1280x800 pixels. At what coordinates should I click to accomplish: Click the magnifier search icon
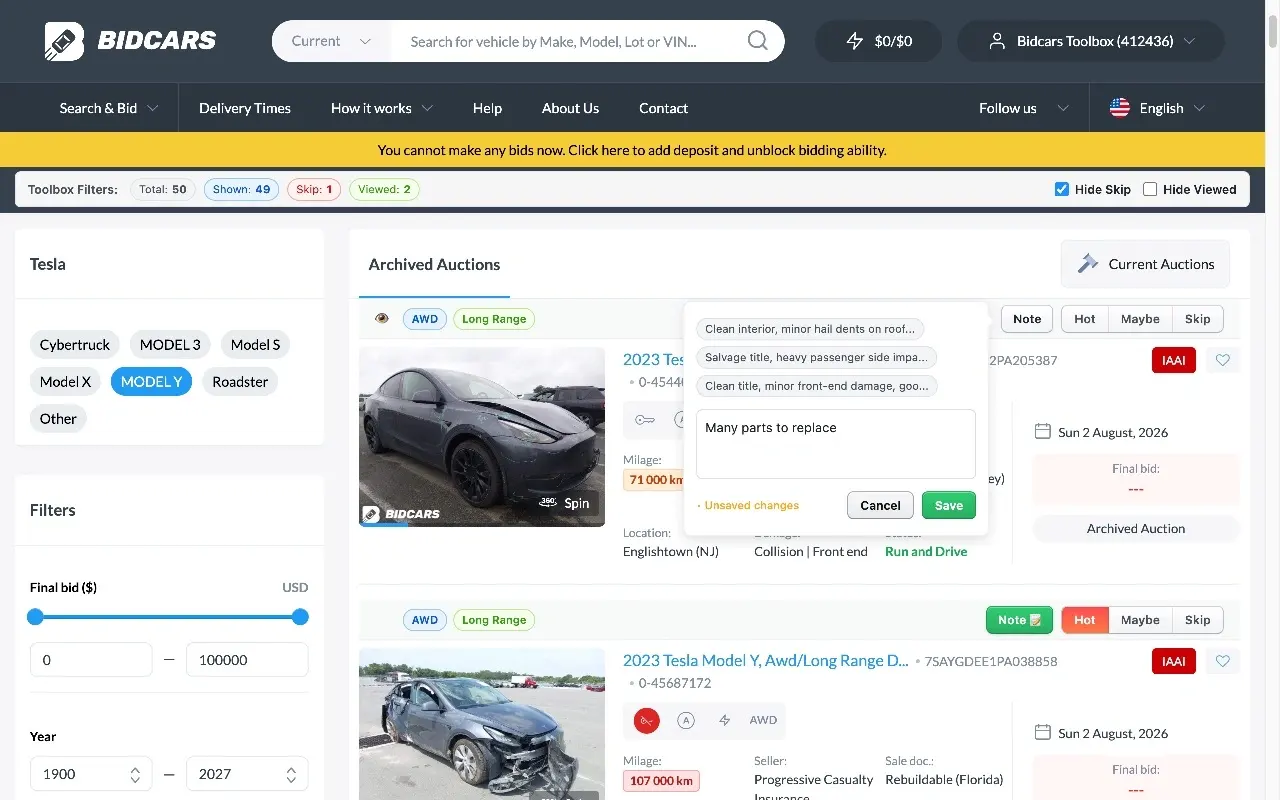[758, 41]
